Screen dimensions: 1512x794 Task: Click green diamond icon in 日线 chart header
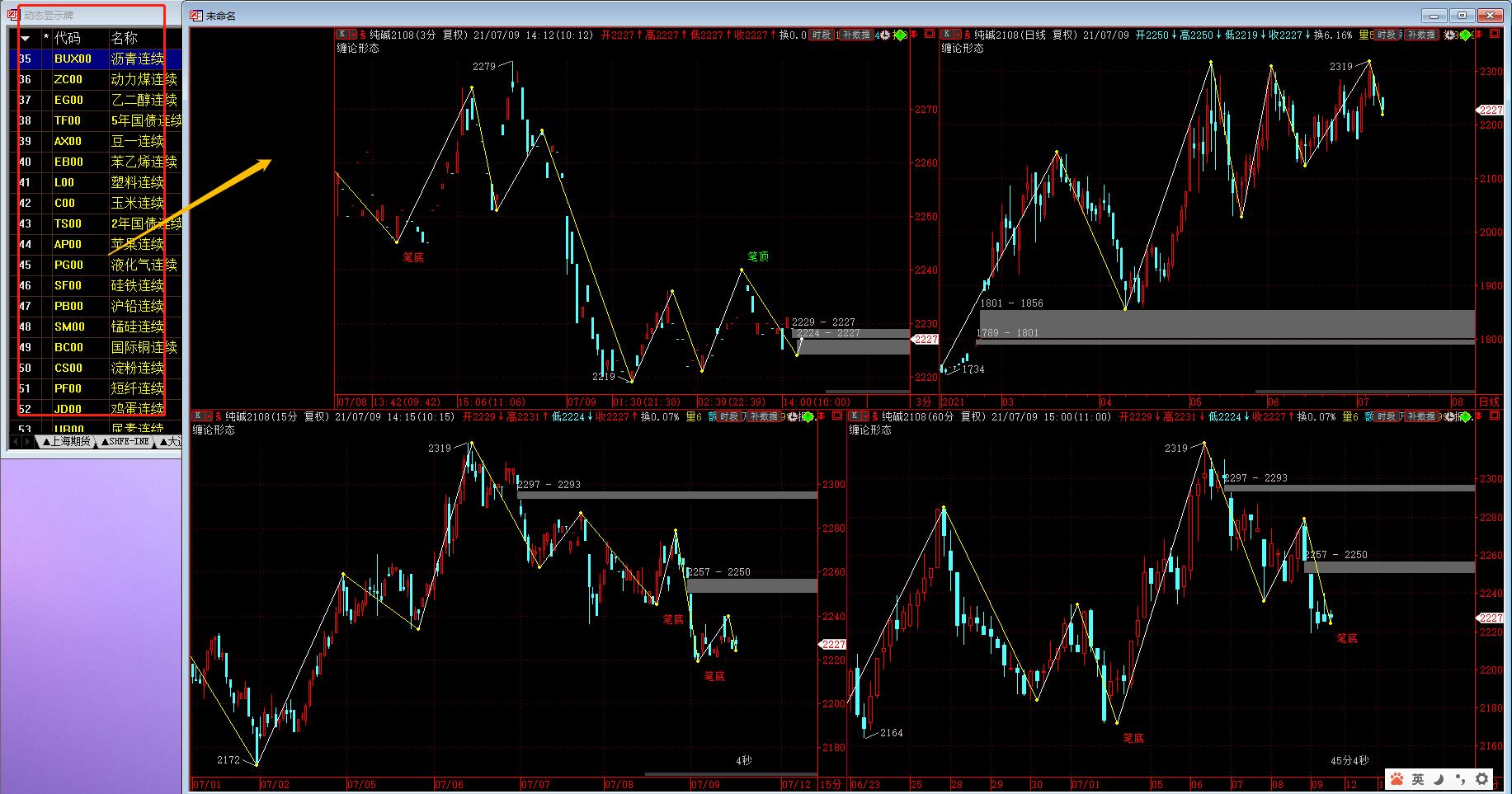point(1465,35)
